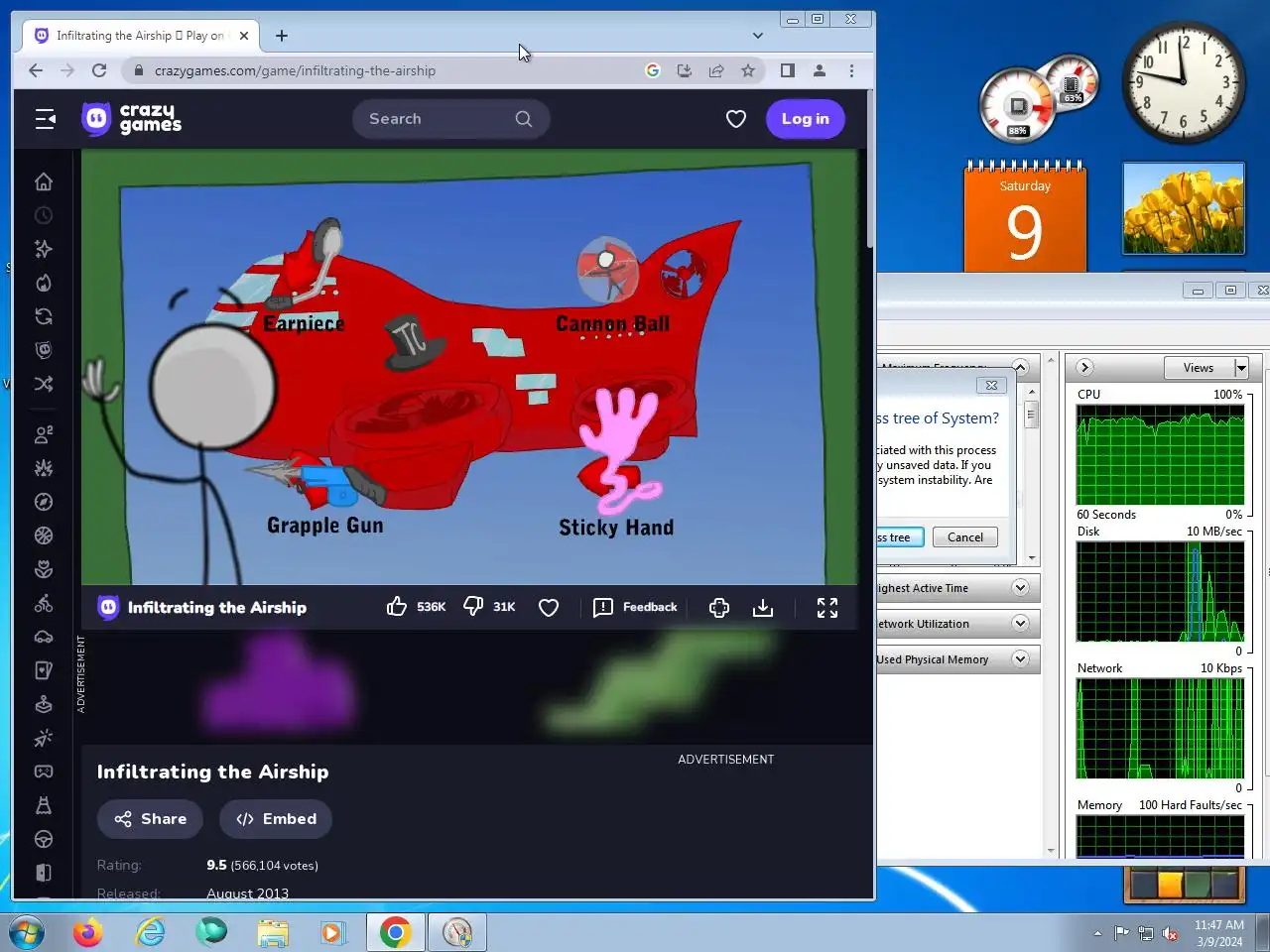1270x952 pixels.
Task: Open the clock Recently played sidebar icon
Action: click(x=44, y=215)
